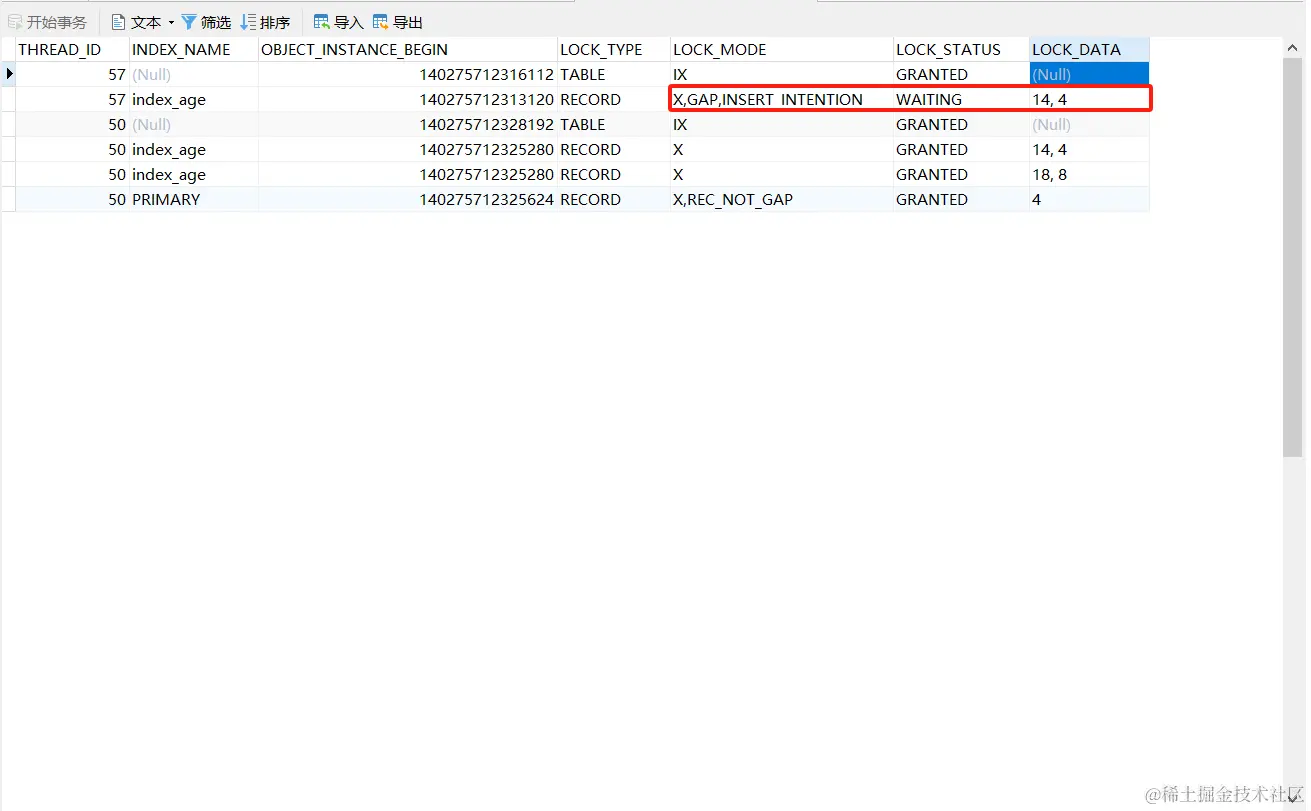Select the LOCK_DATA cell showing 18, 8
Viewport: 1311px width, 811px height.
pos(1090,174)
